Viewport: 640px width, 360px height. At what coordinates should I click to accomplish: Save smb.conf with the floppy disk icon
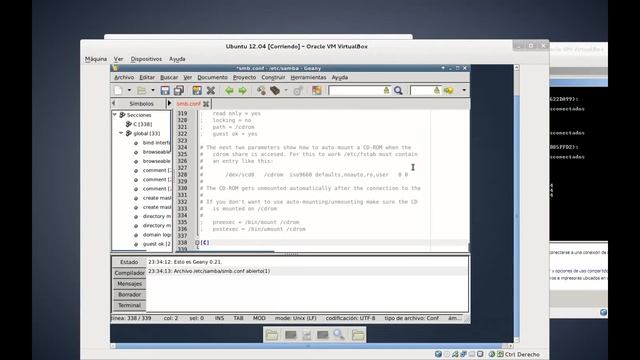coord(165,90)
